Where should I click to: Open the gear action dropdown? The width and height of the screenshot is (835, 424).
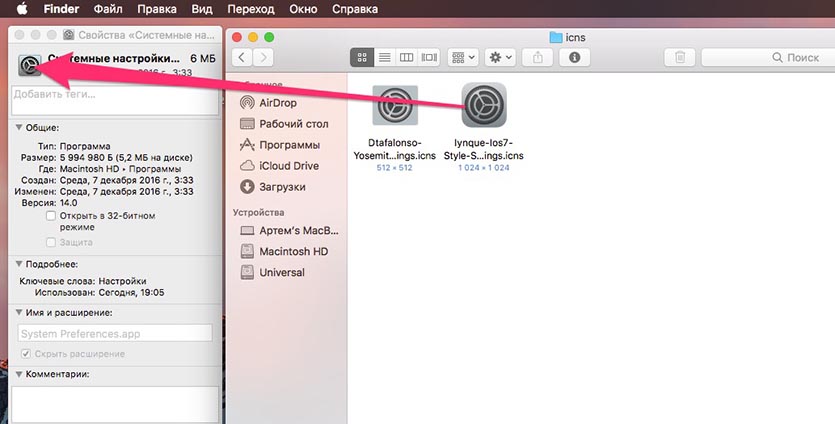click(500, 58)
